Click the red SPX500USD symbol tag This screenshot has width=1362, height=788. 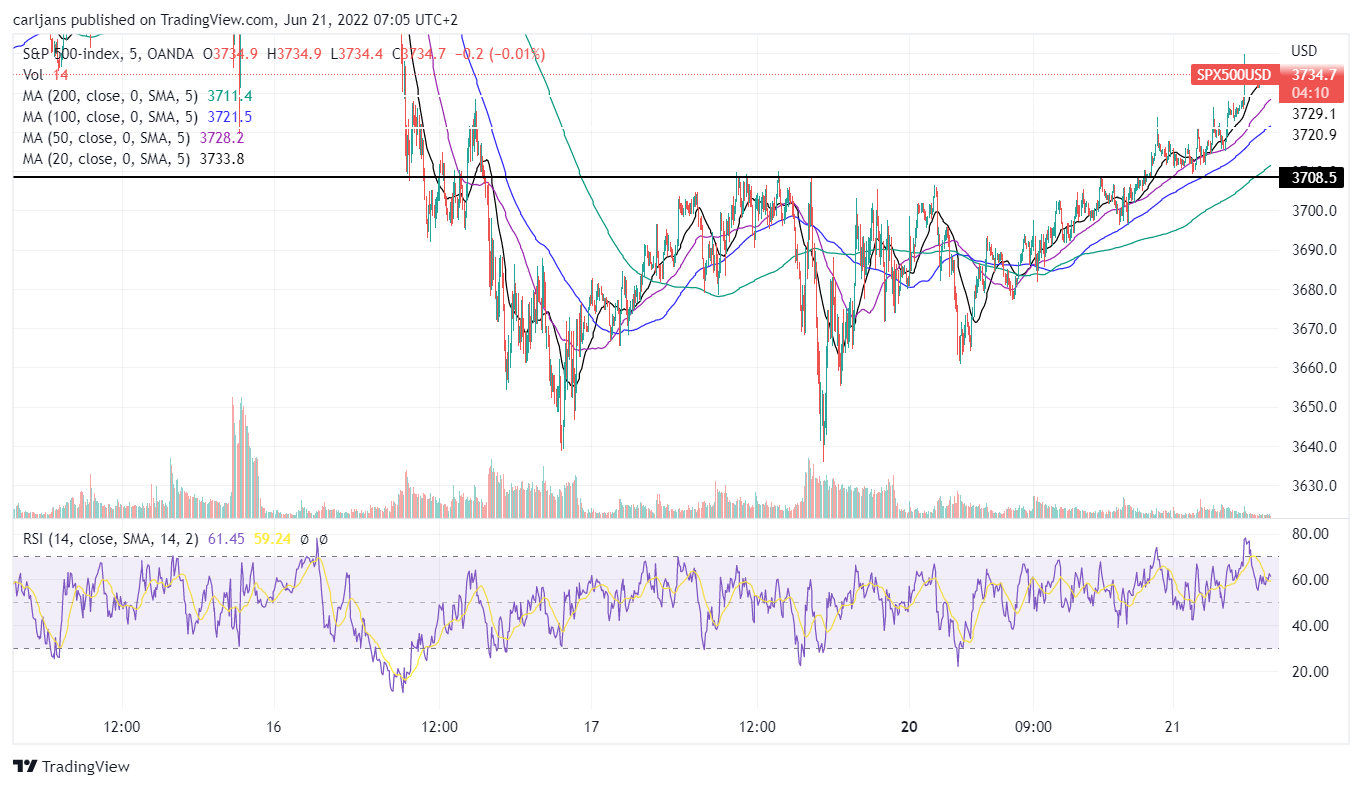click(1235, 75)
